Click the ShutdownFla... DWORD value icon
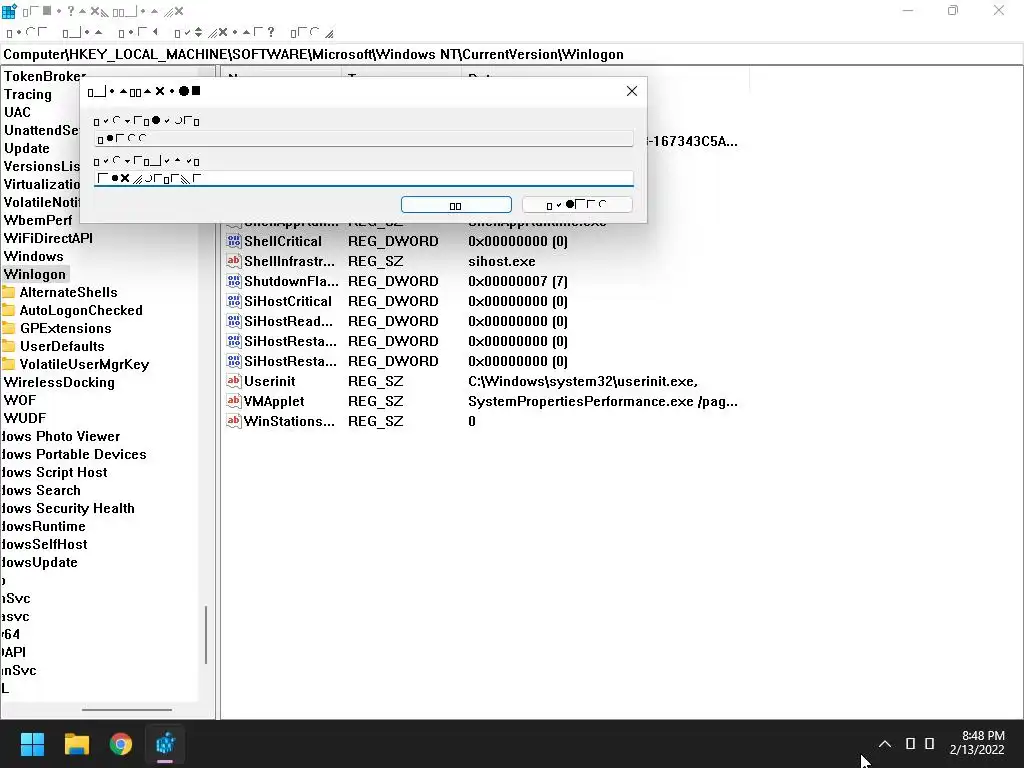The width and height of the screenshot is (1024, 768). point(233,281)
